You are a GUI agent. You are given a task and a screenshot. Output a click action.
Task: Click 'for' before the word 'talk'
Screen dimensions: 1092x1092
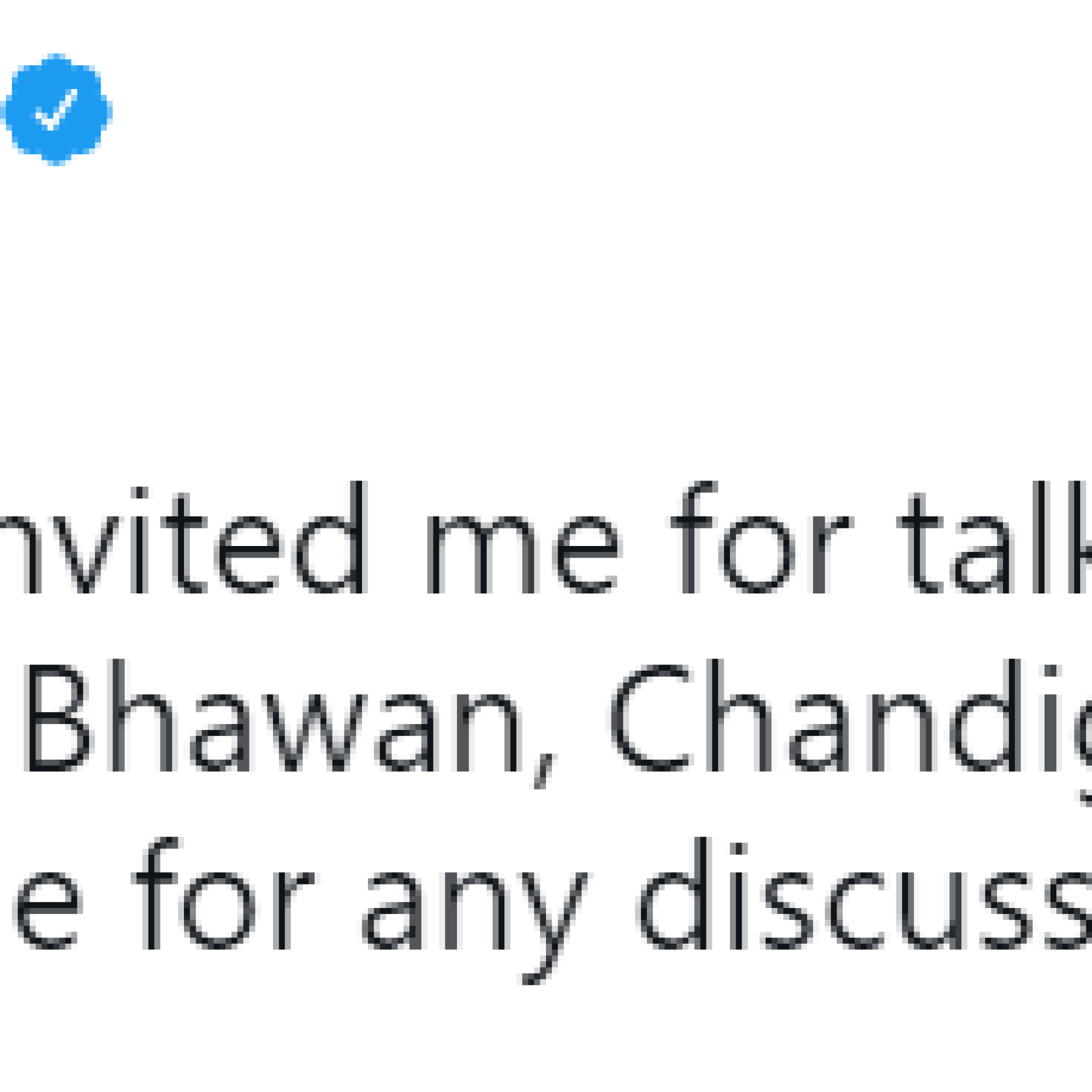(x=762, y=536)
